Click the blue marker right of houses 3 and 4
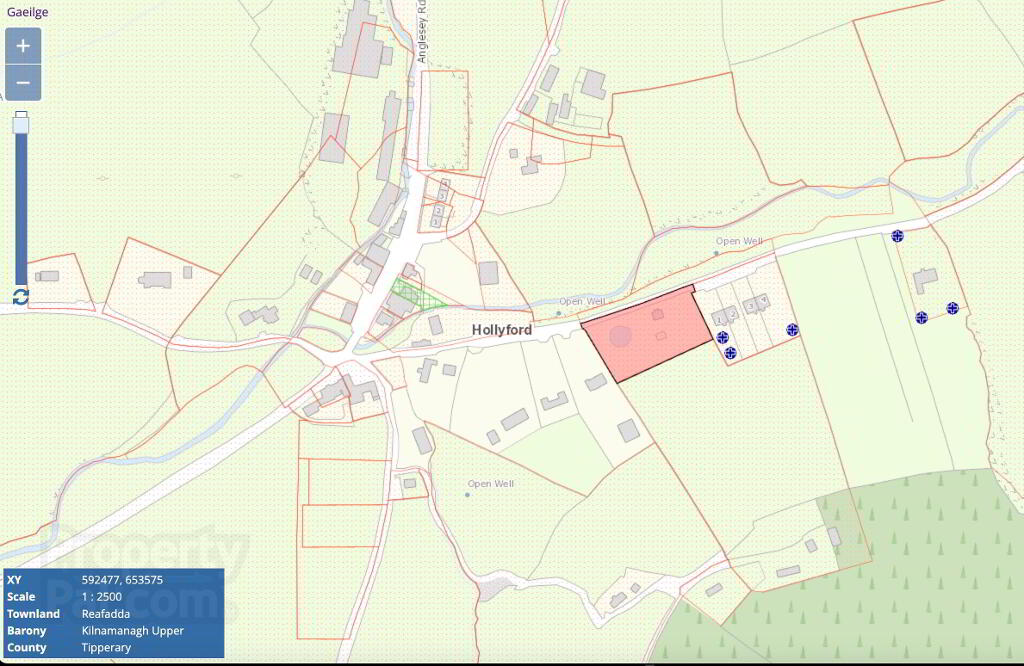This screenshot has width=1024, height=666. coord(792,330)
